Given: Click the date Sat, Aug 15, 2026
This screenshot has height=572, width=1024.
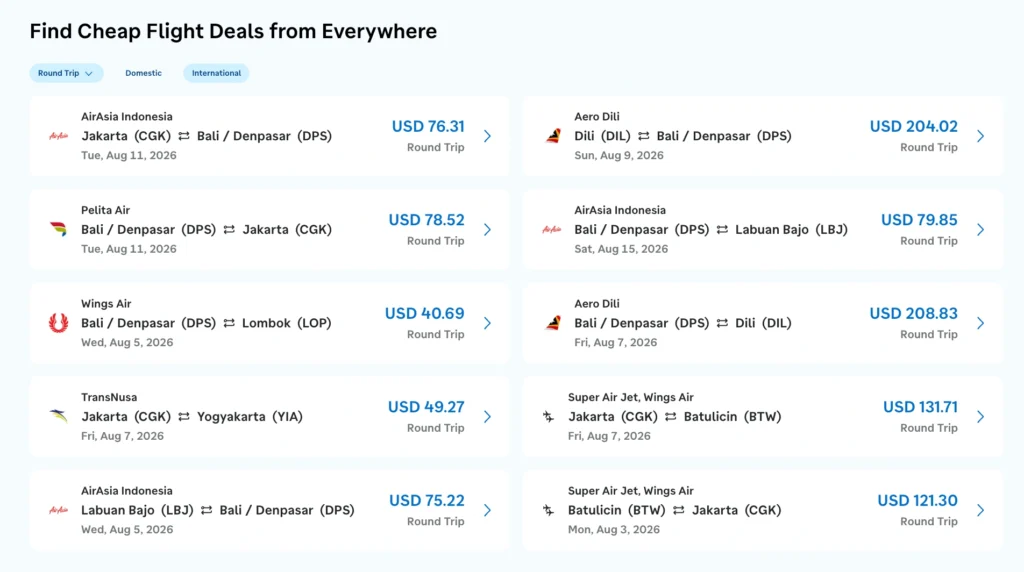Looking at the screenshot, I should [x=621, y=249].
